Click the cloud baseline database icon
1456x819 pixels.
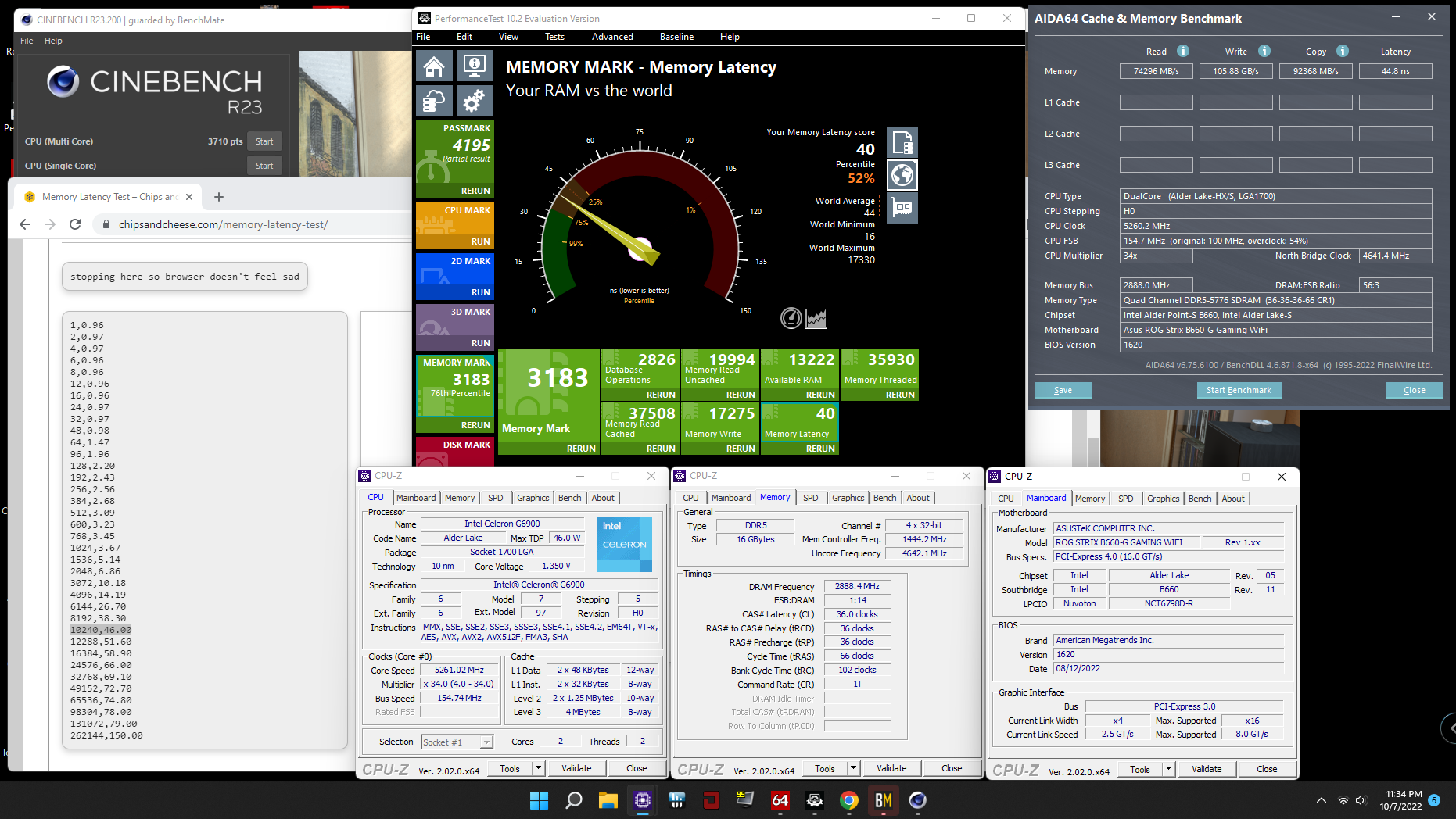point(435,101)
